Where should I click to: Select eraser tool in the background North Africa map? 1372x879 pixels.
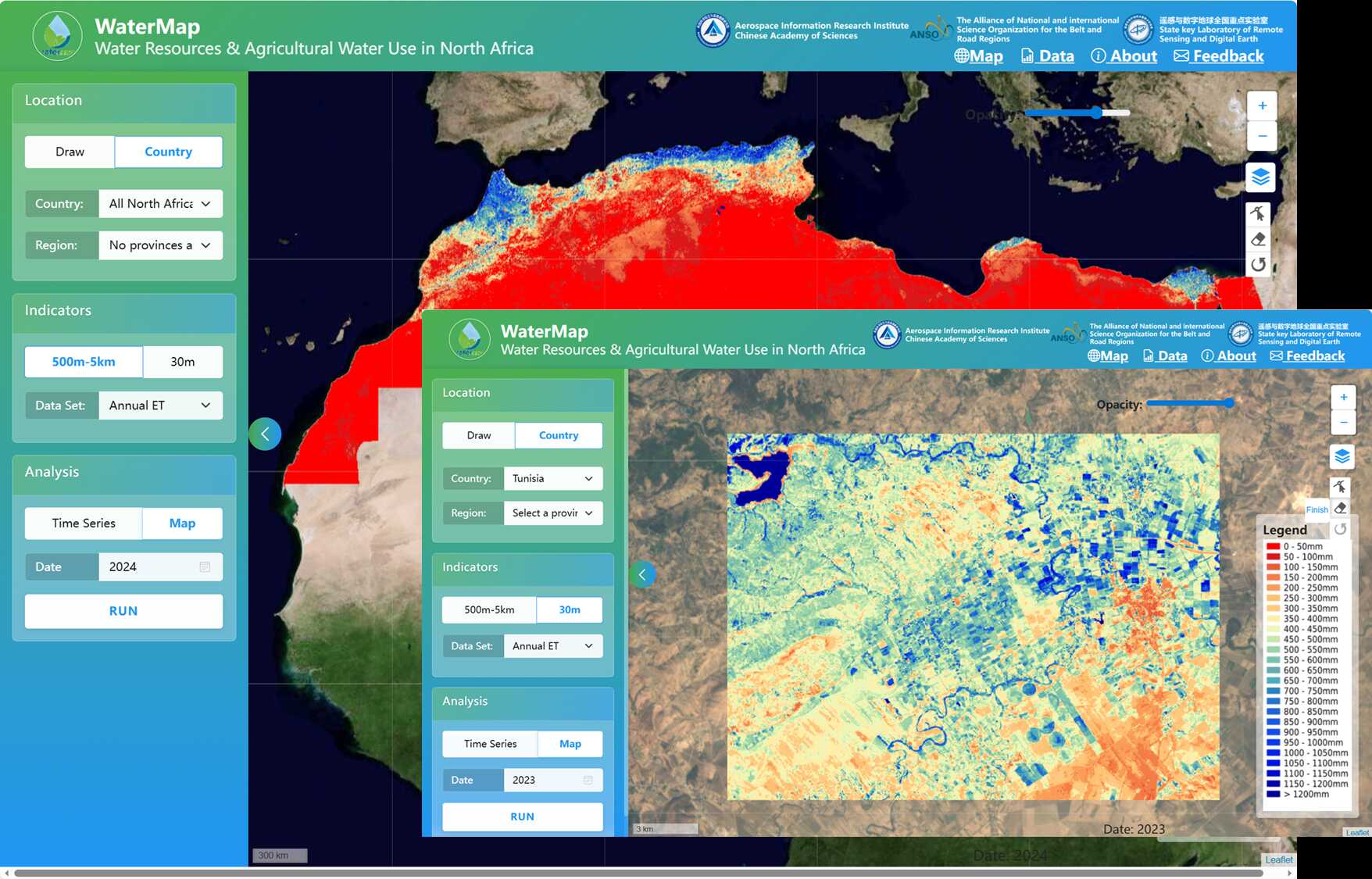point(1258,240)
